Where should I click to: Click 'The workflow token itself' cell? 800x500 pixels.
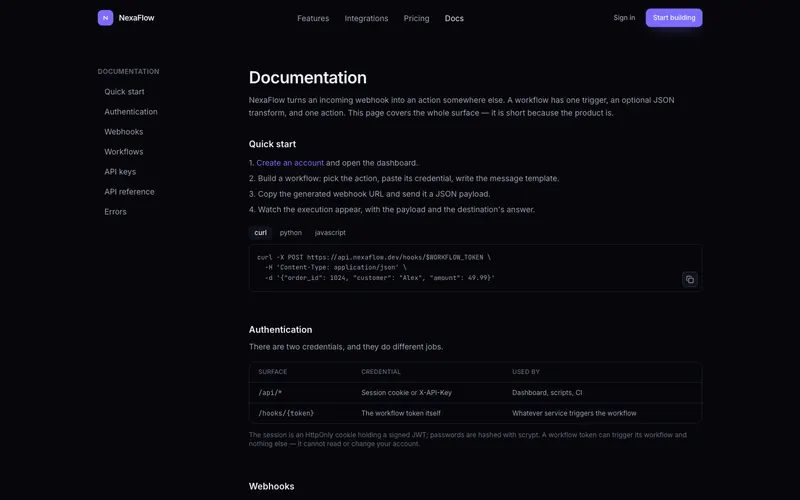[x=401, y=413]
